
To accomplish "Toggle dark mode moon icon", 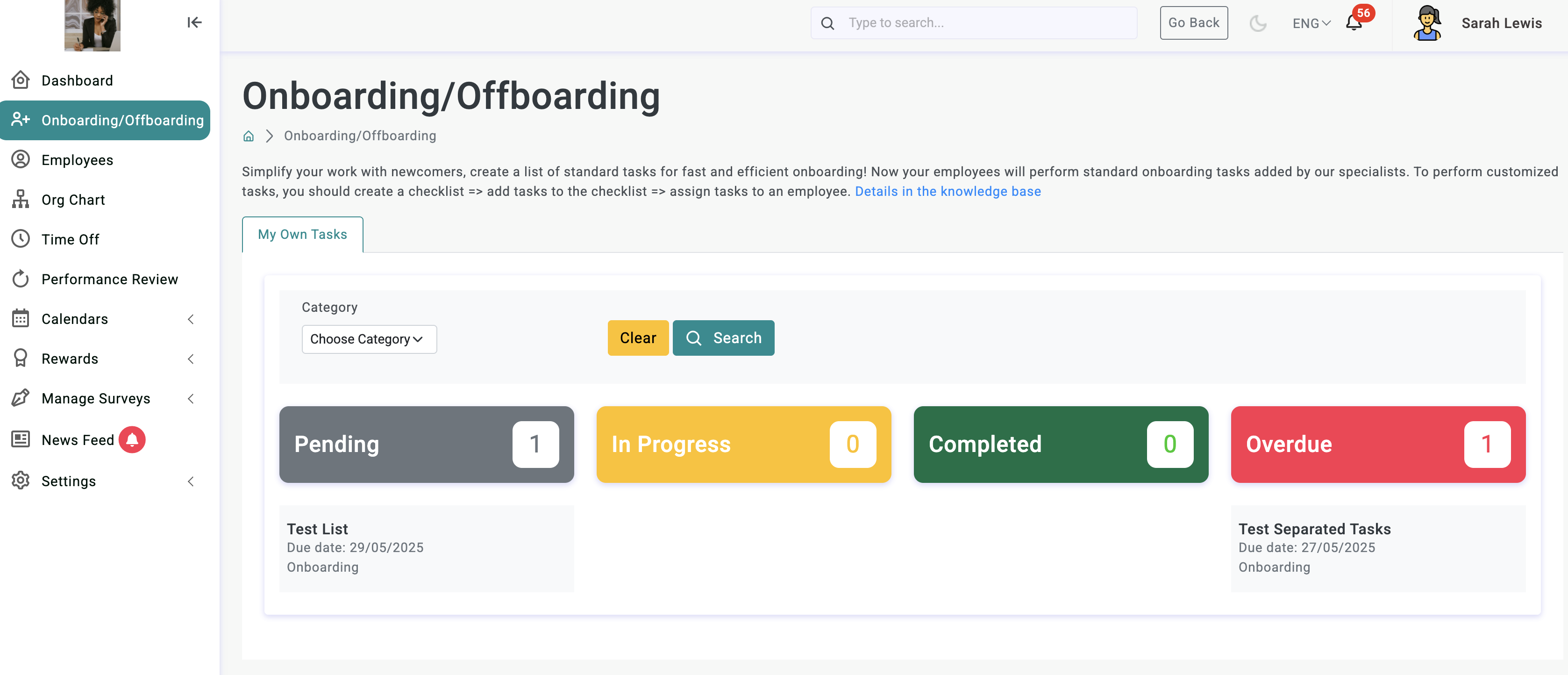I will (x=1258, y=23).
